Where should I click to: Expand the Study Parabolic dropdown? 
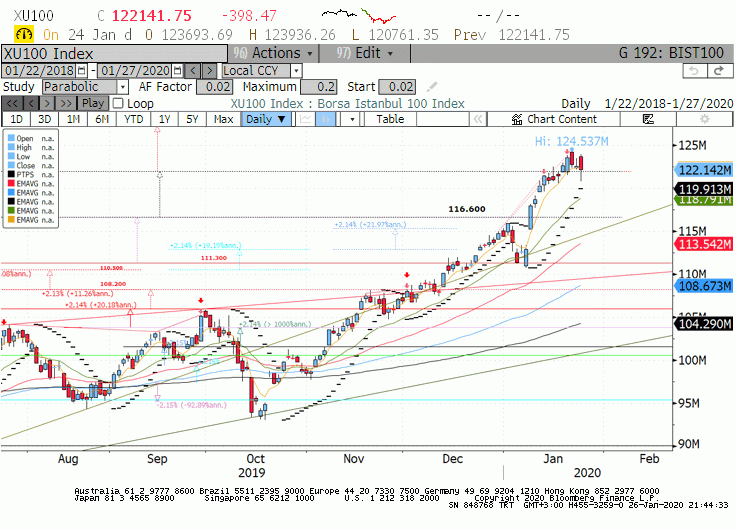(x=123, y=87)
